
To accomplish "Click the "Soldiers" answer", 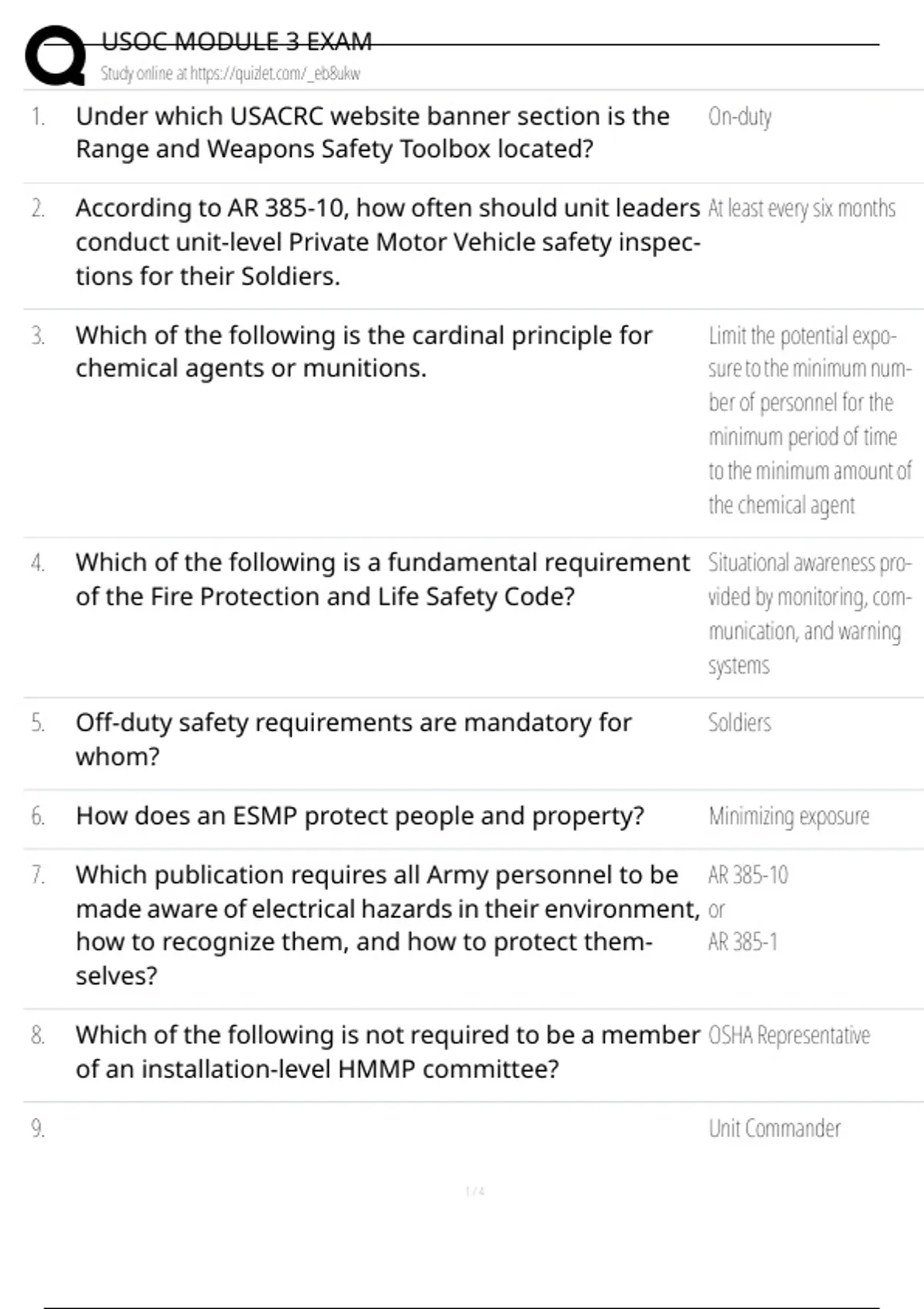I will (x=739, y=723).
